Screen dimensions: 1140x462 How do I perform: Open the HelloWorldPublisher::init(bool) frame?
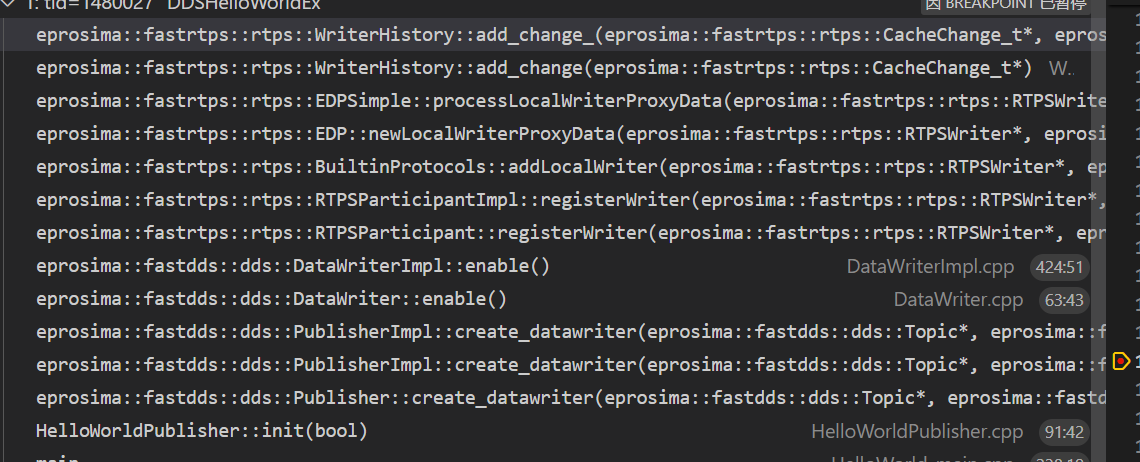pos(201,432)
